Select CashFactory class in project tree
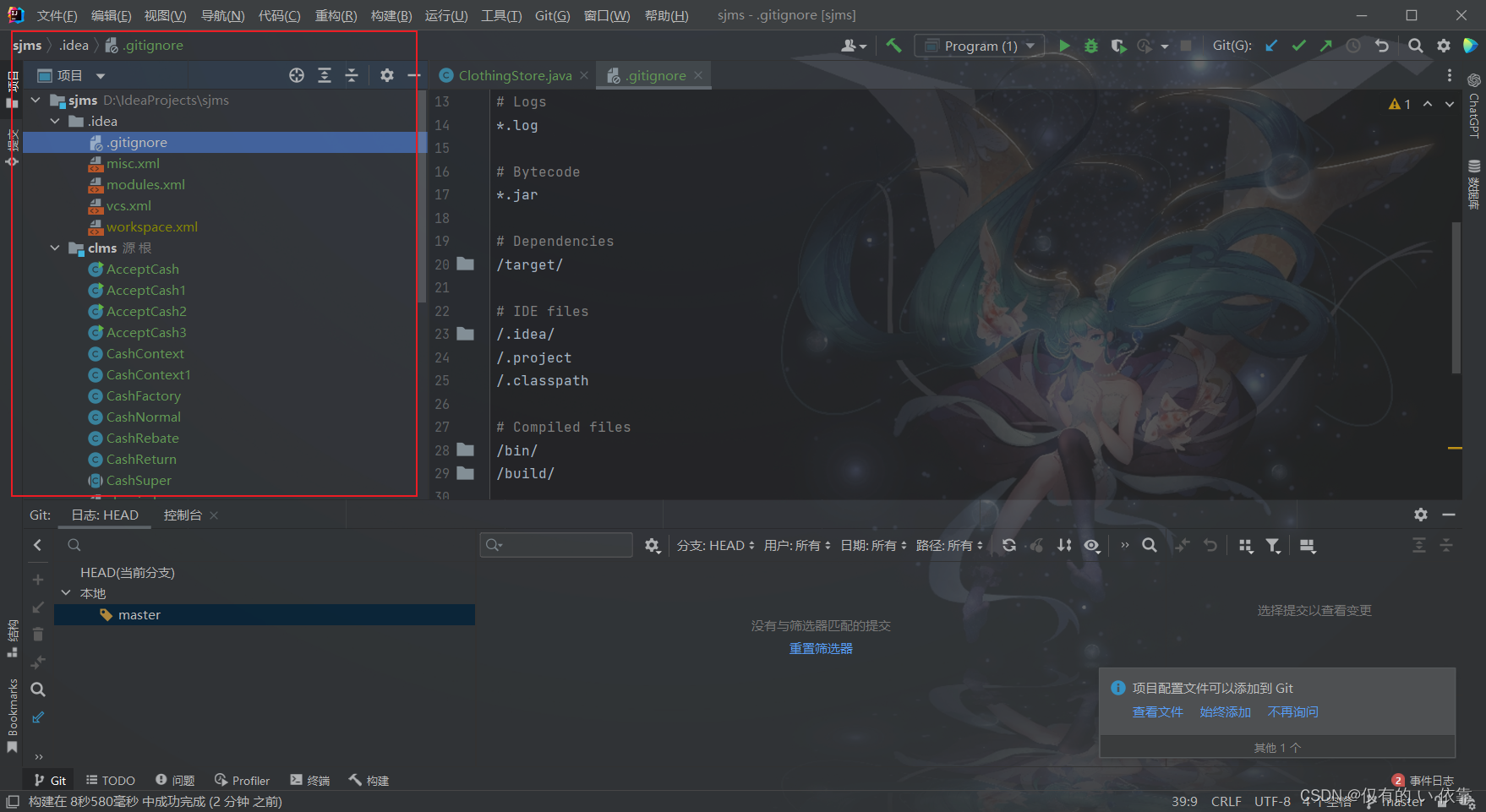 pos(143,396)
